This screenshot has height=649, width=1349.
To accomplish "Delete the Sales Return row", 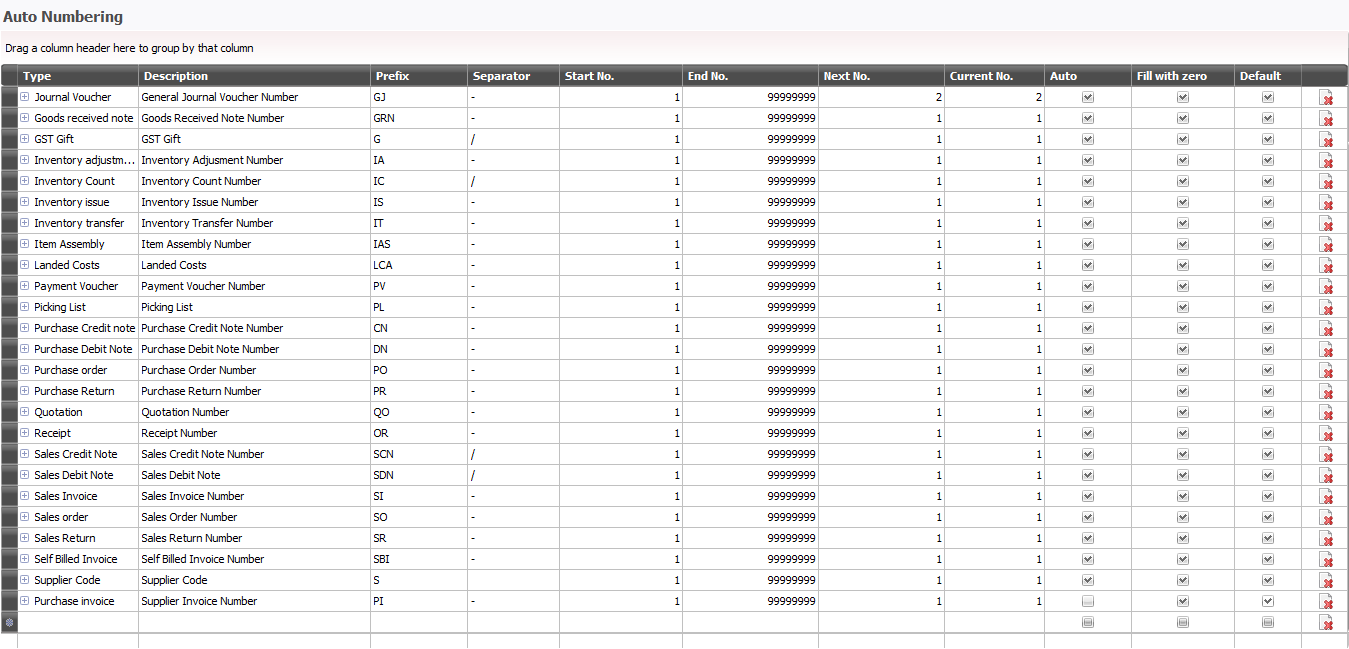I will click(x=1327, y=539).
